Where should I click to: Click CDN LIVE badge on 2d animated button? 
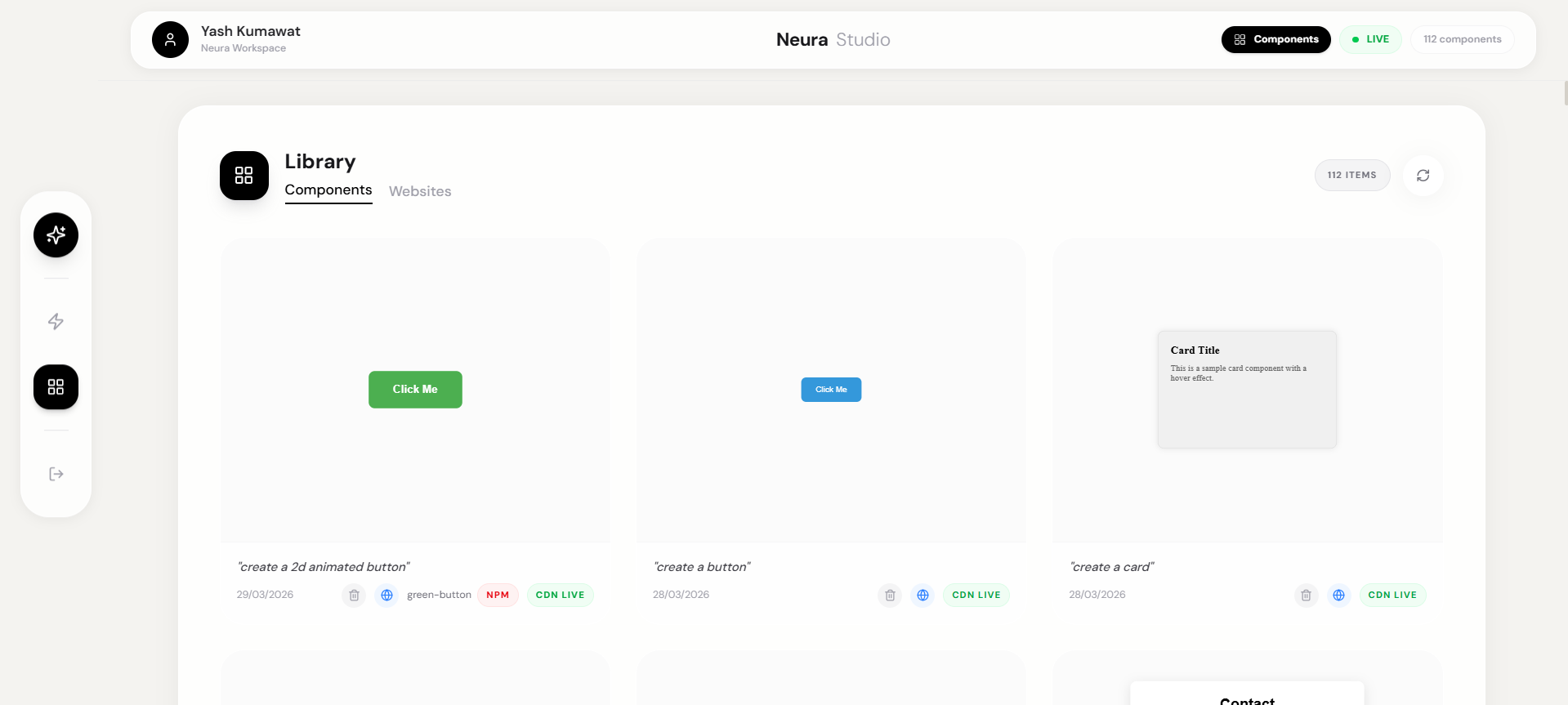560,595
